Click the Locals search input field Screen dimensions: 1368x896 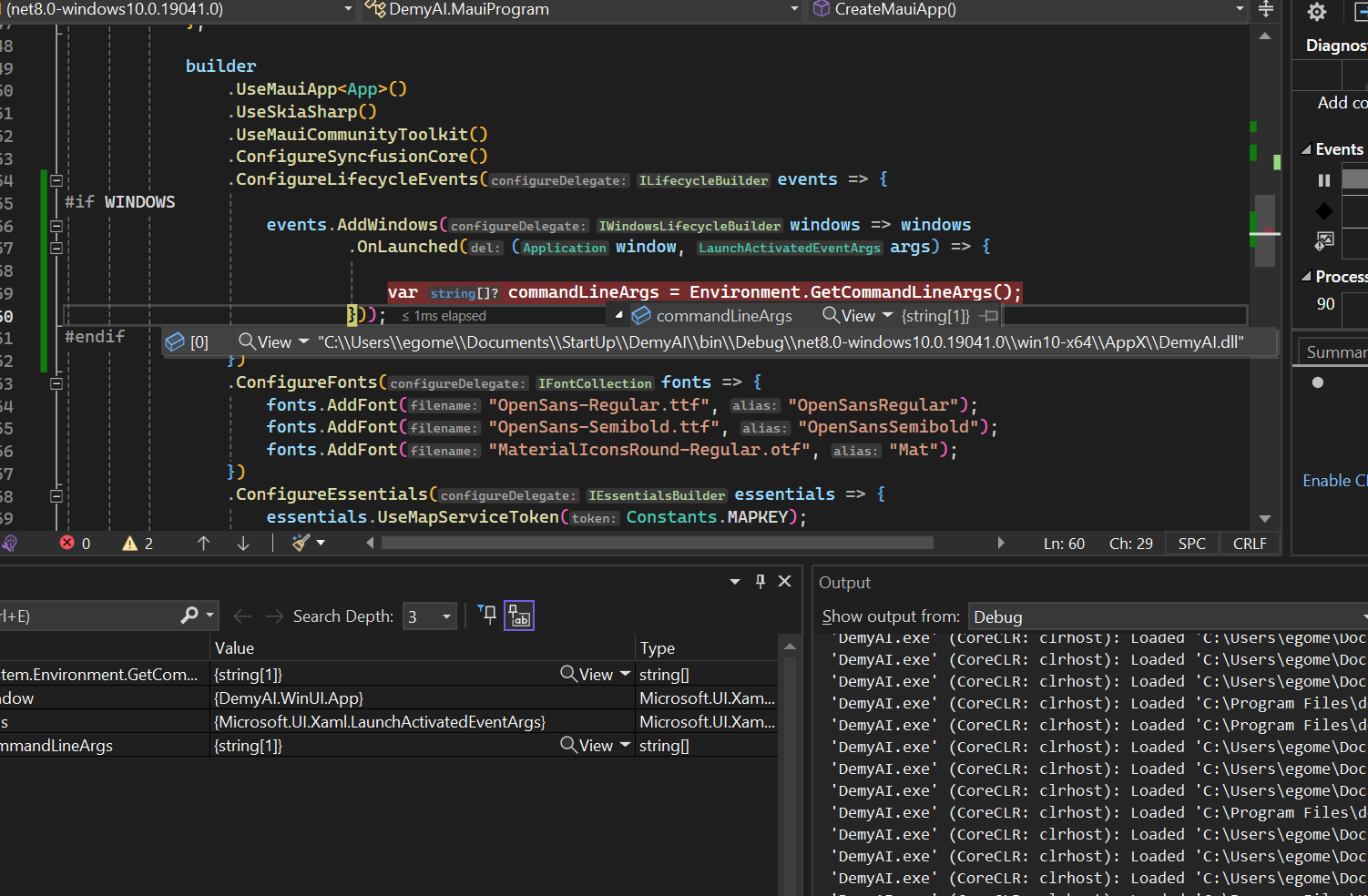click(87, 616)
